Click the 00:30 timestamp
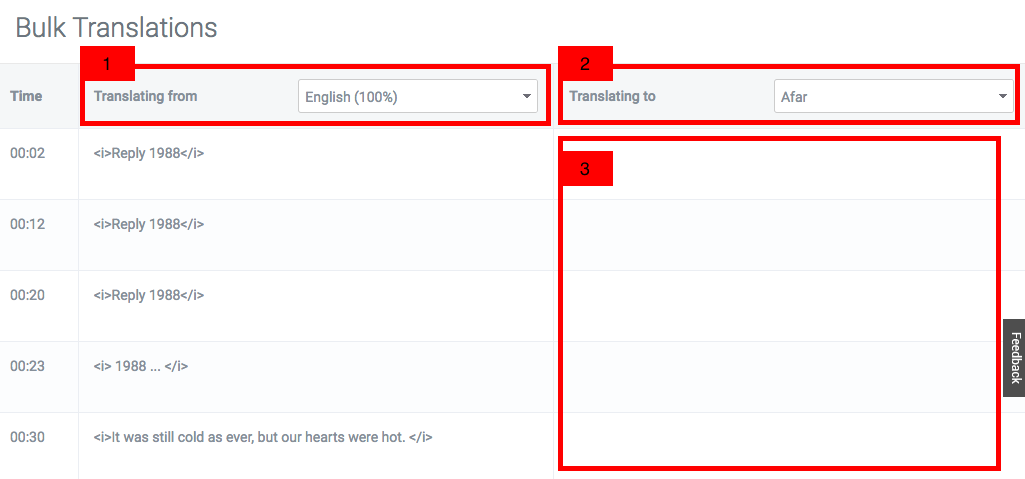This screenshot has width=1025, height=479. click(x=27, y=437)
